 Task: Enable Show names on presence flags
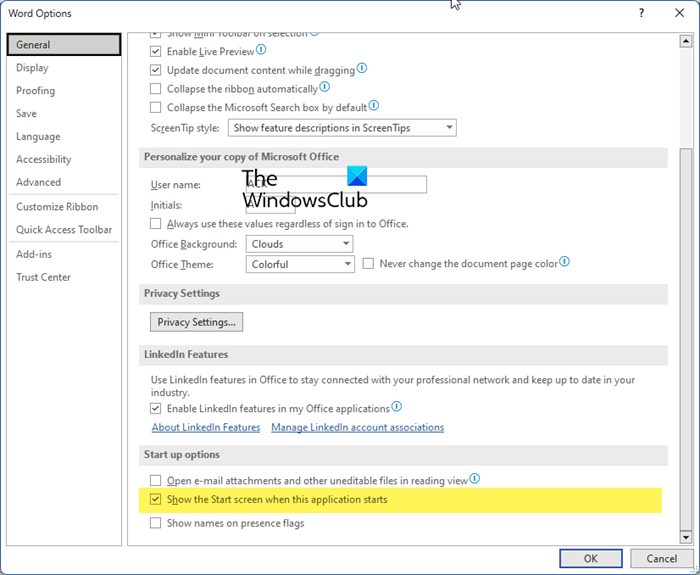[x=155, y=523]
